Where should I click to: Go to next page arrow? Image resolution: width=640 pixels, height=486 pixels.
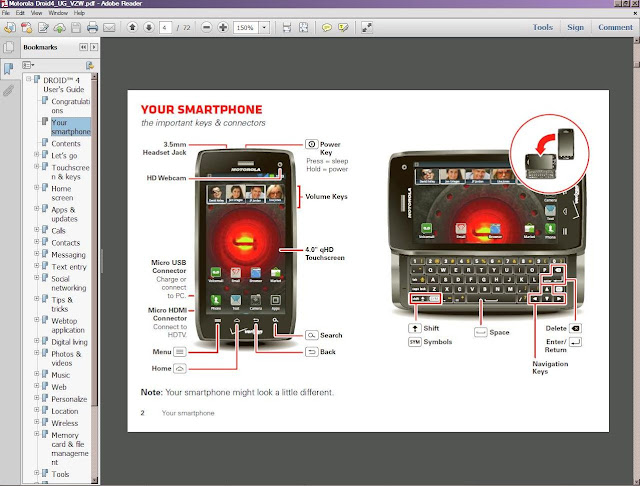[149, 27]
